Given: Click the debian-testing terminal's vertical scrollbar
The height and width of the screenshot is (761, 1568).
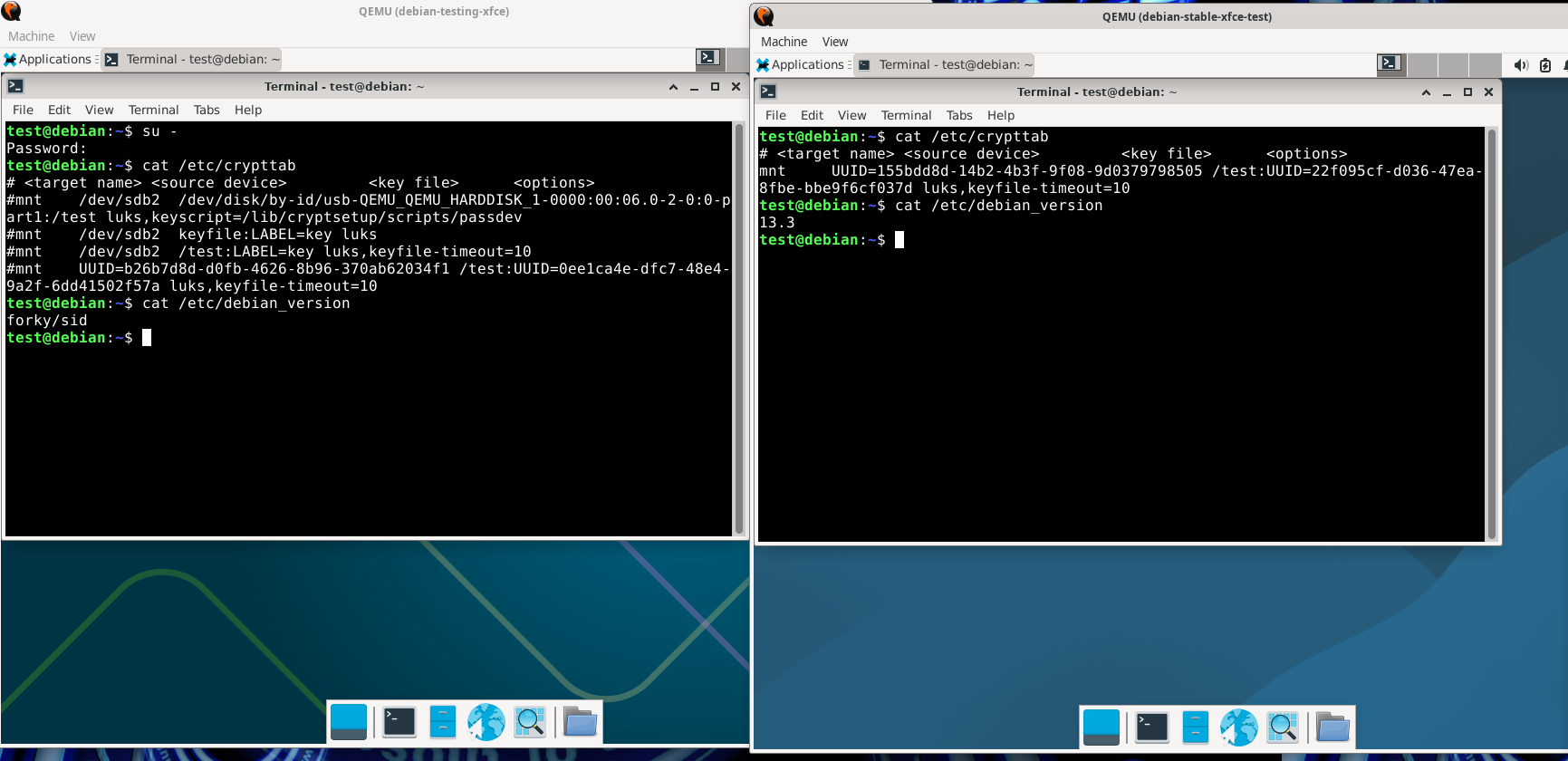Looking at the screenshot, I should click(x=738, y=328).
